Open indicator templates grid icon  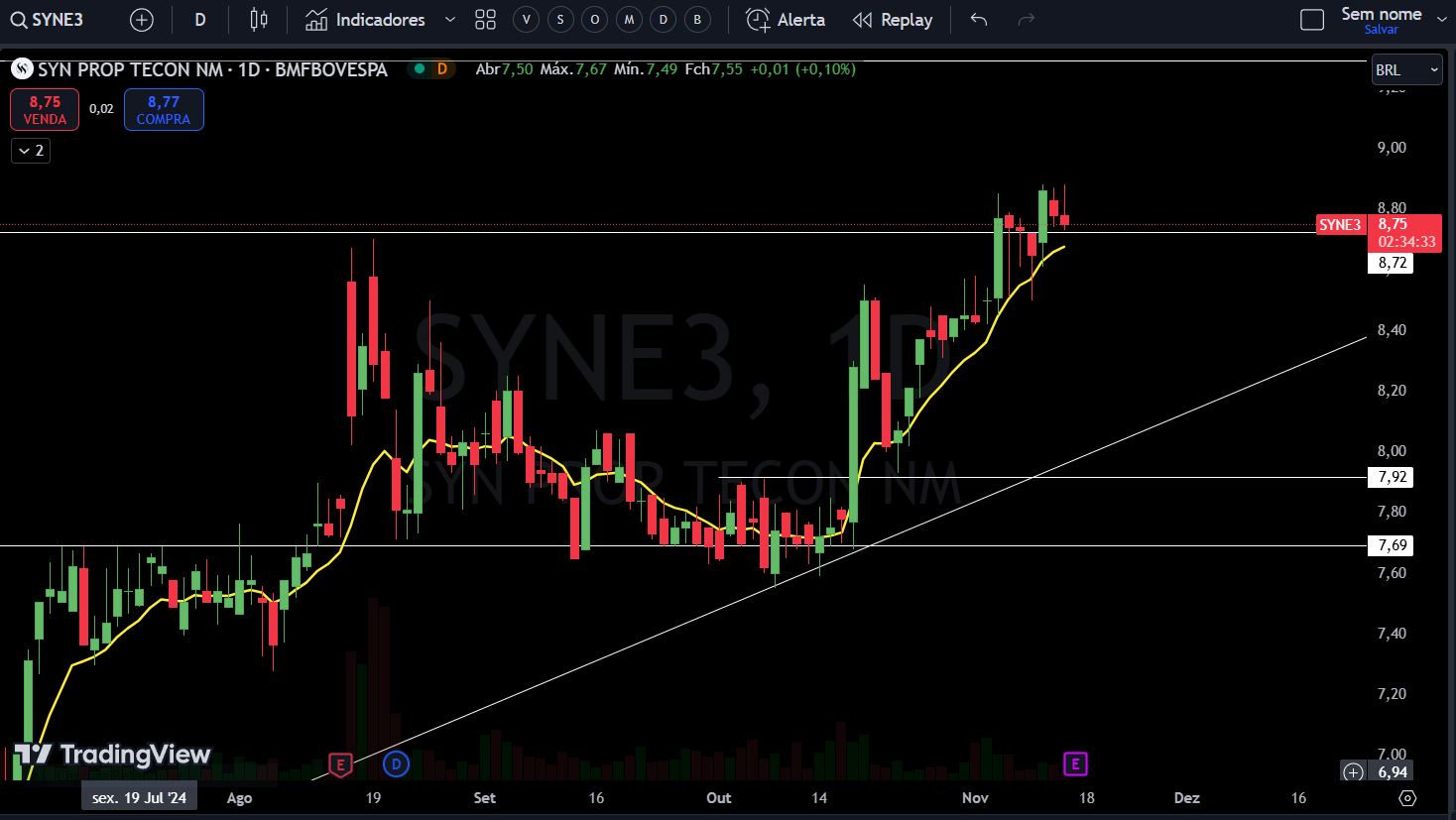(485, 20)
